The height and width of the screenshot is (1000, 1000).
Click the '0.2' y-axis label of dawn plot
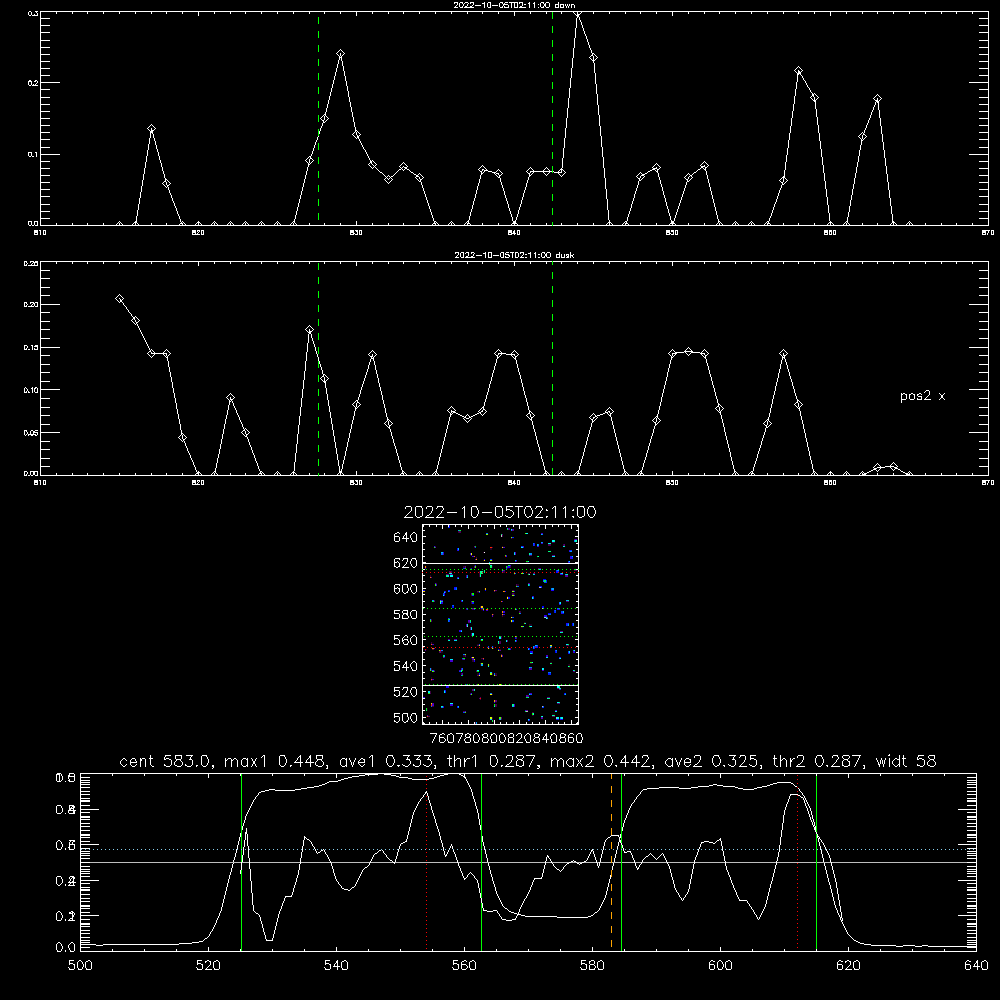[x=33, y=82]
